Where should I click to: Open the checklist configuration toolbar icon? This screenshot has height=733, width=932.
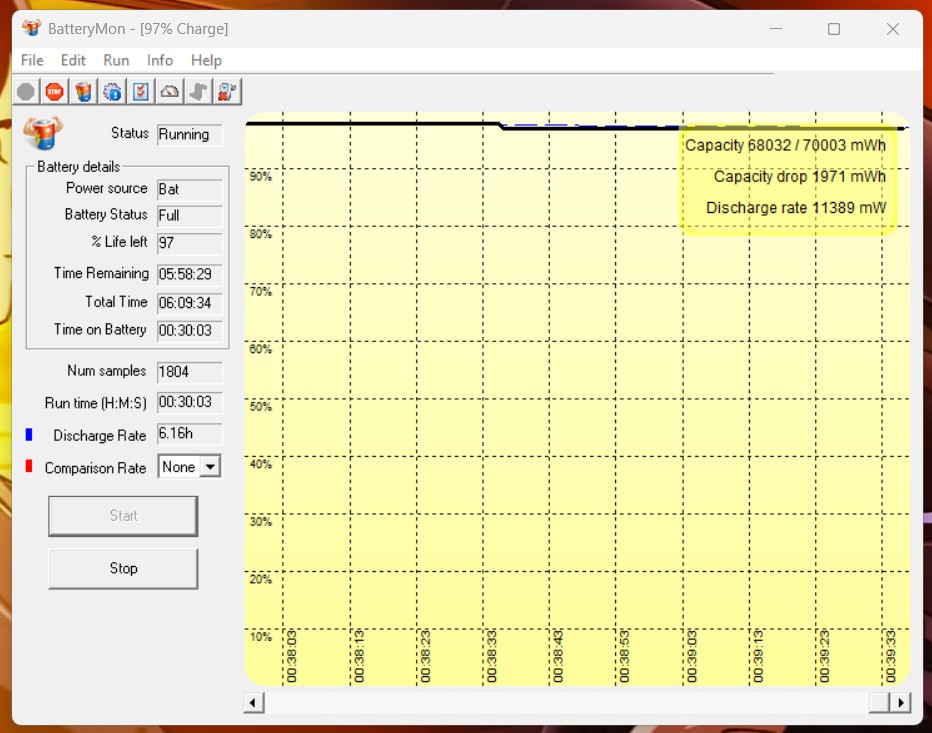[x=141, y=92]
